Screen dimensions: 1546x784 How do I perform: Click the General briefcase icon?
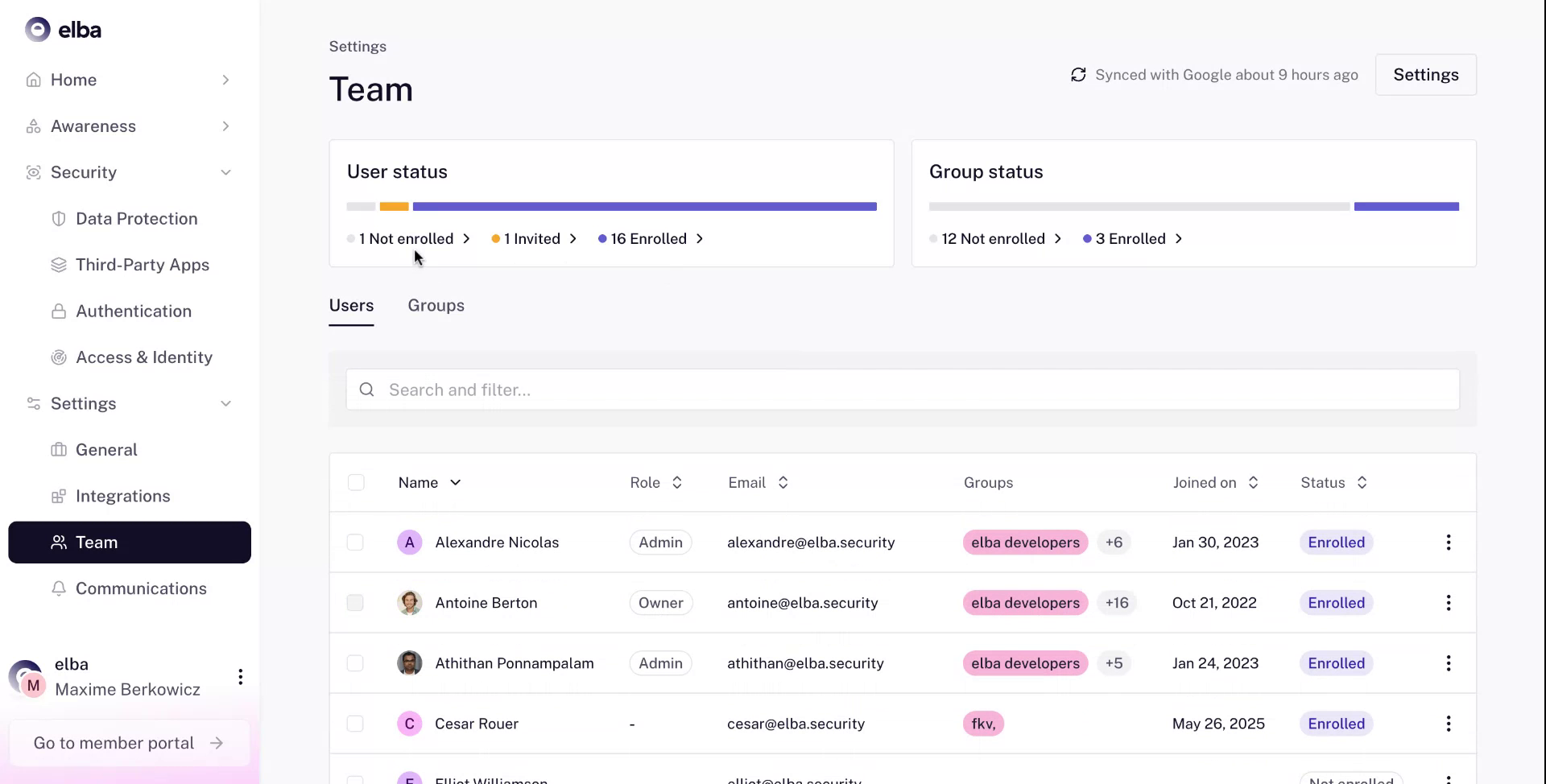point(59,450)
